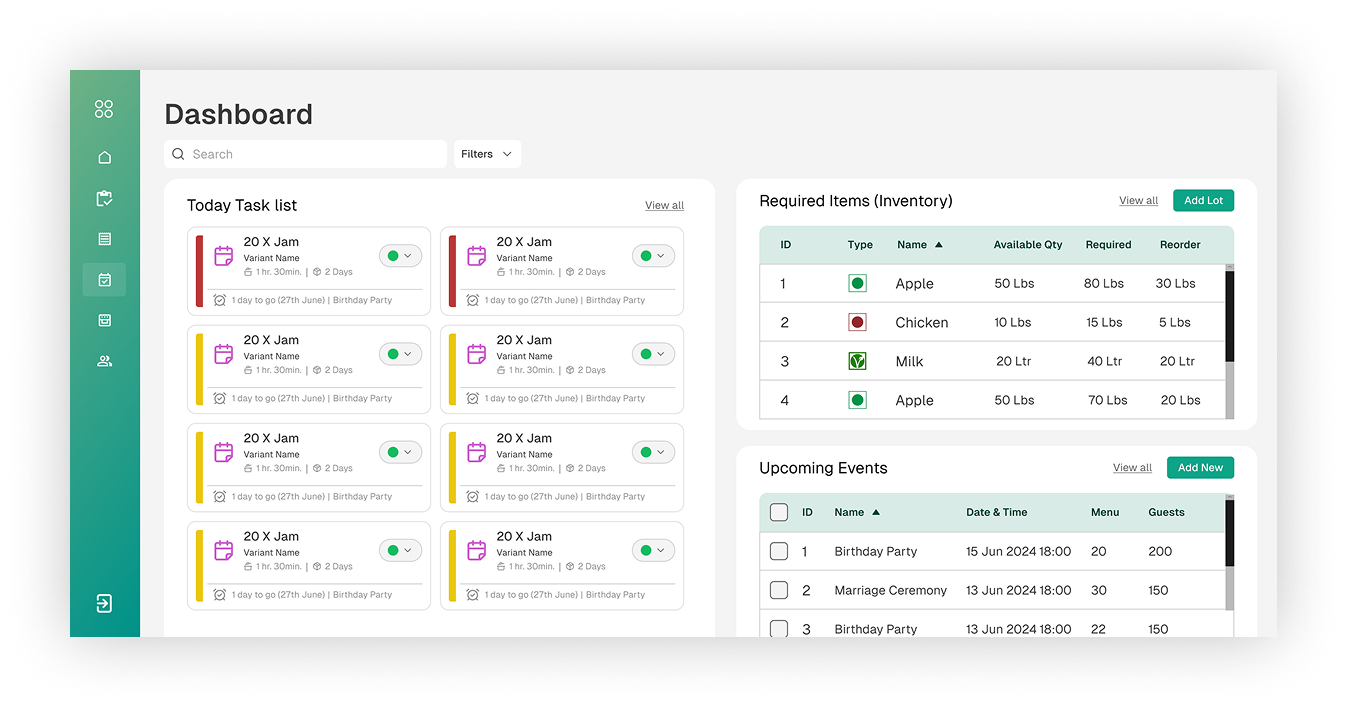The image size is (1347, 707).
Task: Click the Add Lot button
Action: (1203, 200)
